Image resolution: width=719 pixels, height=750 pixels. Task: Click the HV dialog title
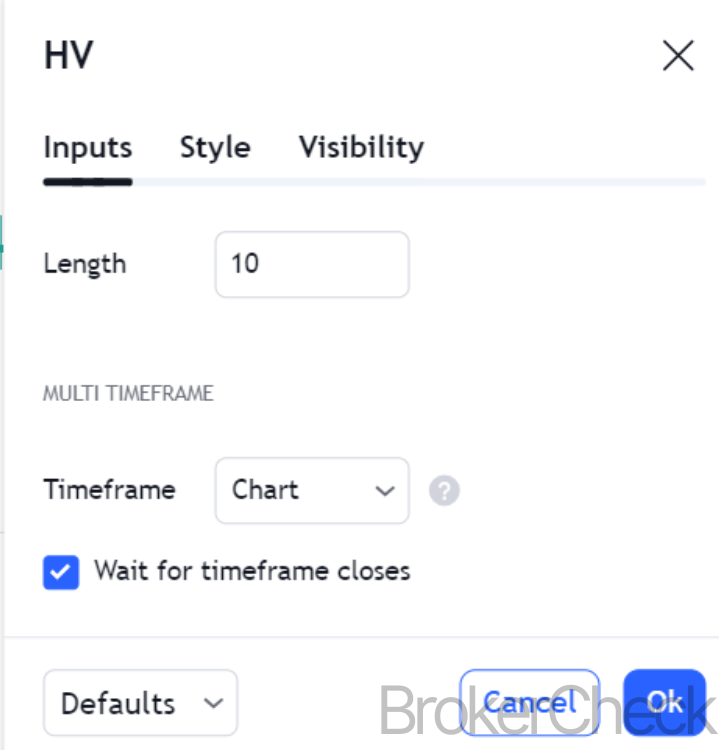tap(69, 56)
